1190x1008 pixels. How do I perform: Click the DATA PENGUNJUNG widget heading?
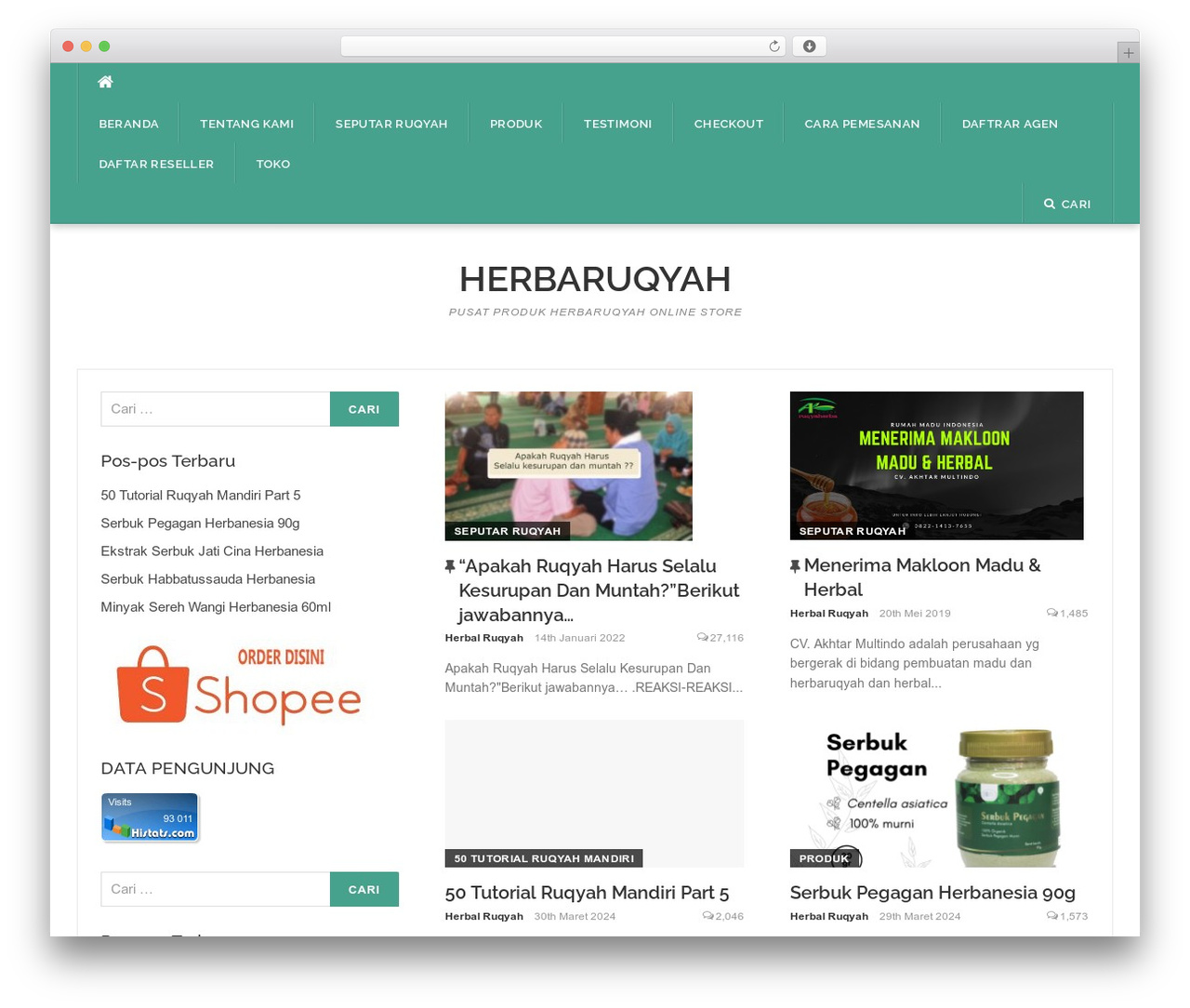(188, 768)
